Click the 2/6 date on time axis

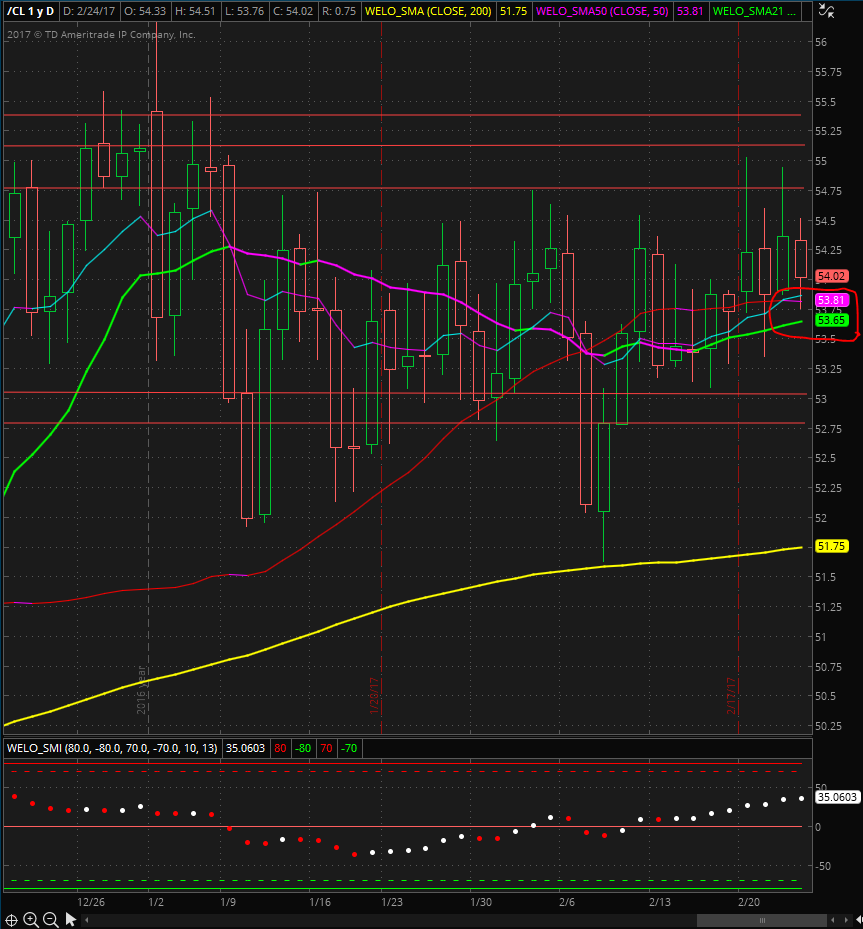pyautogui.click(x=567, y=902)
